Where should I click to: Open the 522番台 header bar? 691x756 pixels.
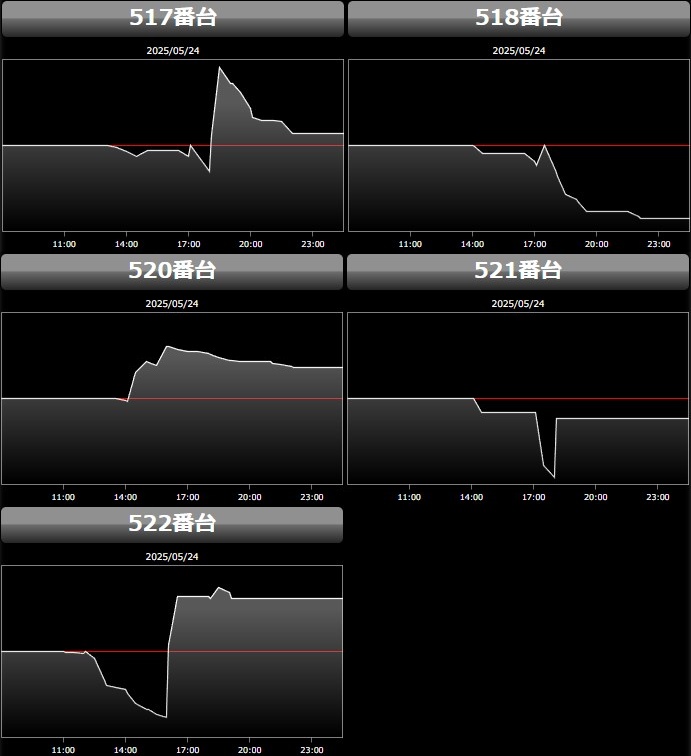point(172,524)
